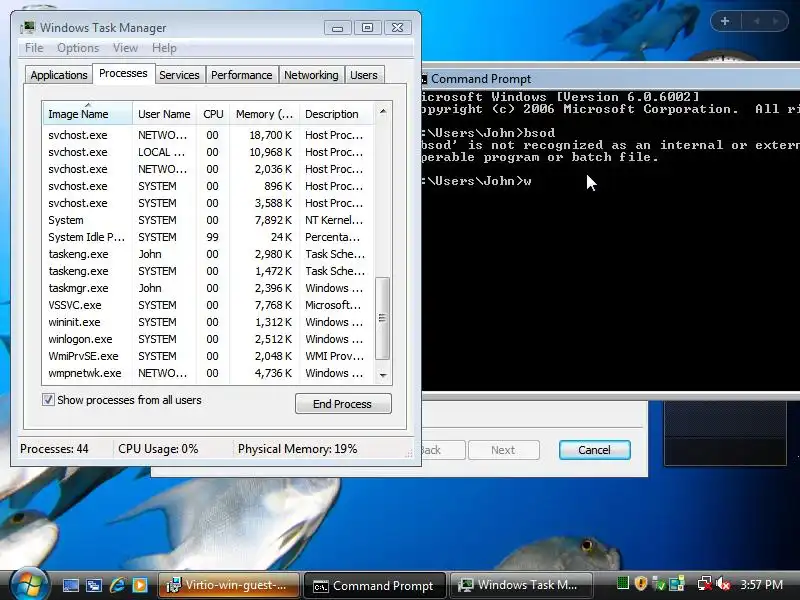The image size is (800, 600).
Task: Click the Physical Memory 19% status entry
Action: [x=297, y=449]
